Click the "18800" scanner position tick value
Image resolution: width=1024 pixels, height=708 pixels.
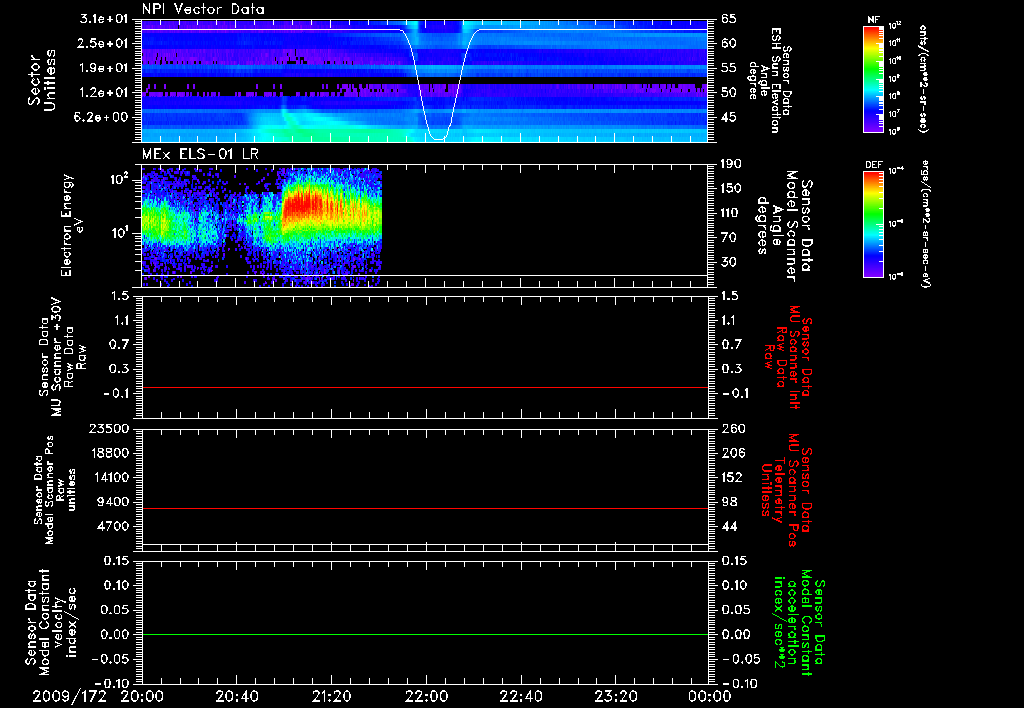110,453
